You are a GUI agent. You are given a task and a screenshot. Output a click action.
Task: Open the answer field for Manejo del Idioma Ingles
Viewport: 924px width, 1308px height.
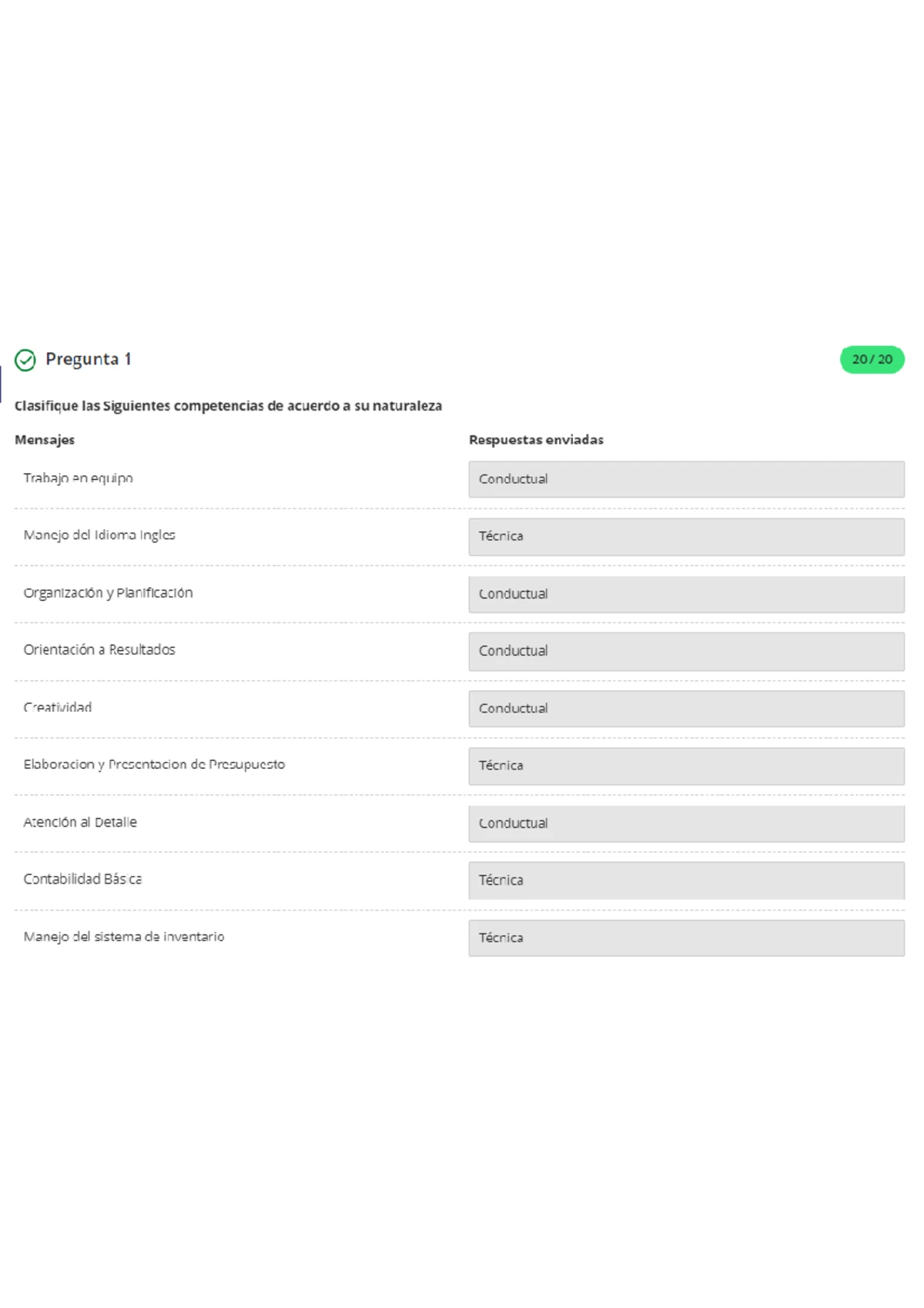click(x=686, y=536)
